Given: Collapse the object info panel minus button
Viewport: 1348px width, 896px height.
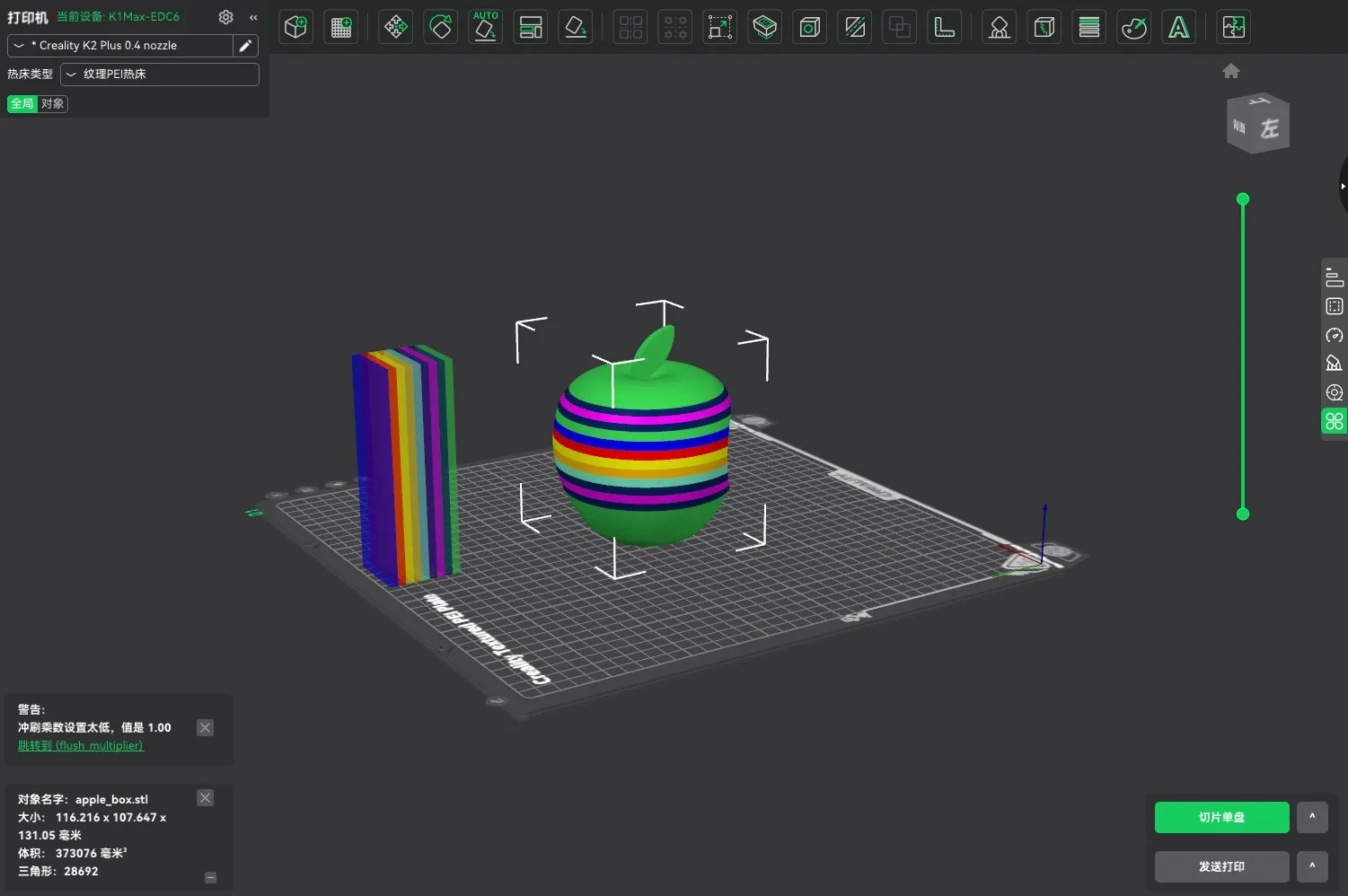Looking at the screenshot, I should coord(211,877).
